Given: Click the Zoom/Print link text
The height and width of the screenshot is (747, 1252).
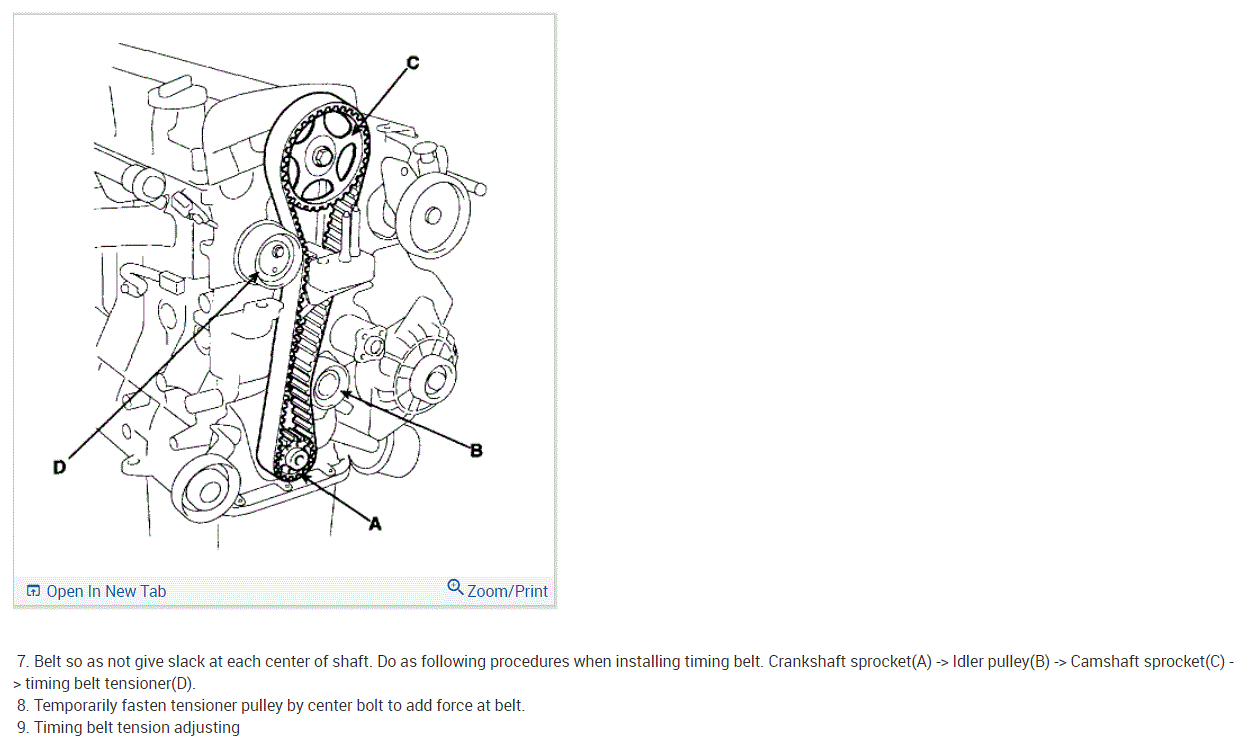Looking at the screenshot, I should click(507, 591).
